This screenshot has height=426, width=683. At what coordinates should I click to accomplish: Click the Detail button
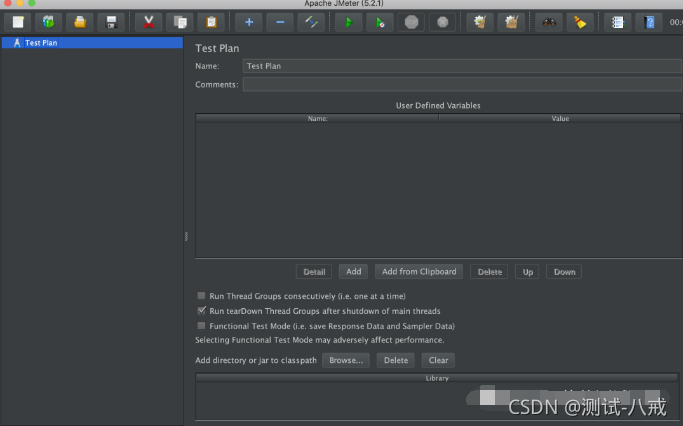(x=314, y=272)
